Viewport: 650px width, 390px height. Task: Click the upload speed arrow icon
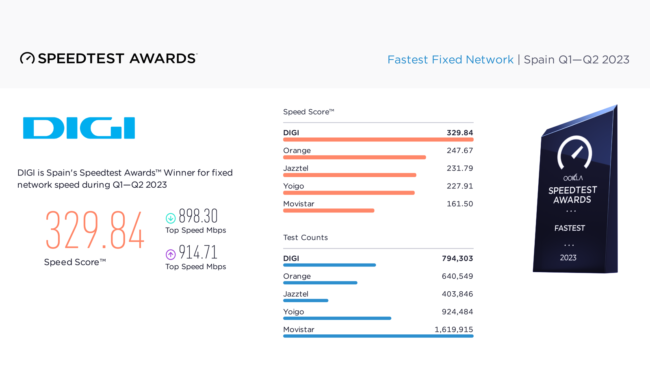click(170, 254)
